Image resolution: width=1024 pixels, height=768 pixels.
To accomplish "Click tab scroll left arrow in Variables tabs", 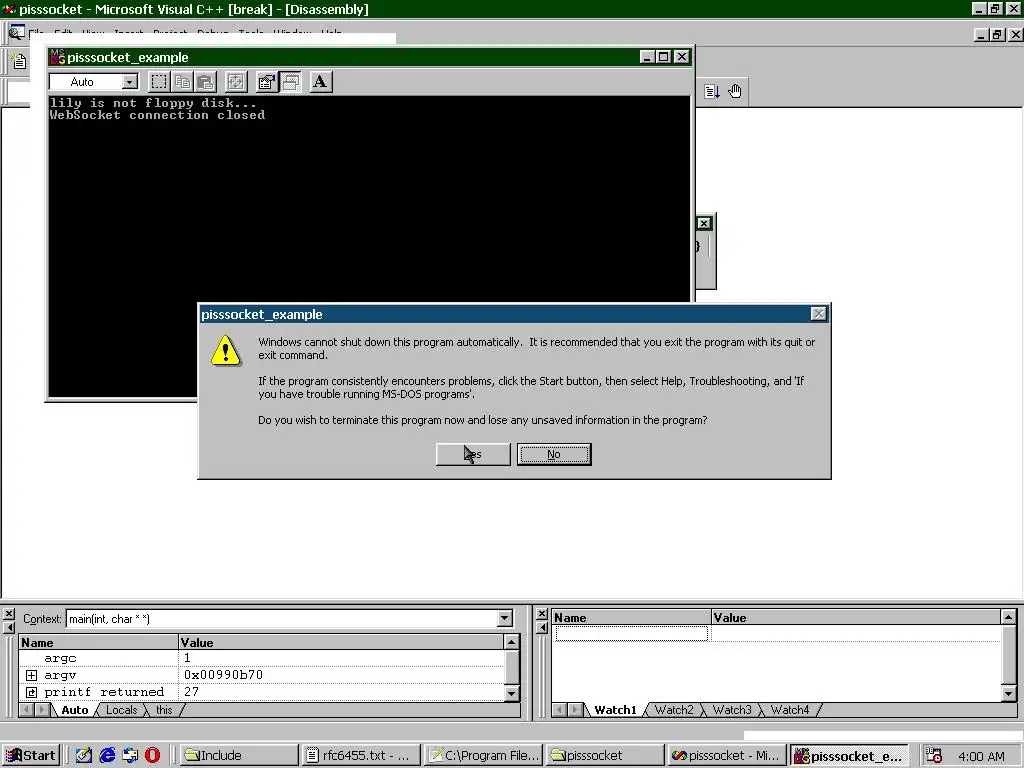I will (x=27, y=710).
